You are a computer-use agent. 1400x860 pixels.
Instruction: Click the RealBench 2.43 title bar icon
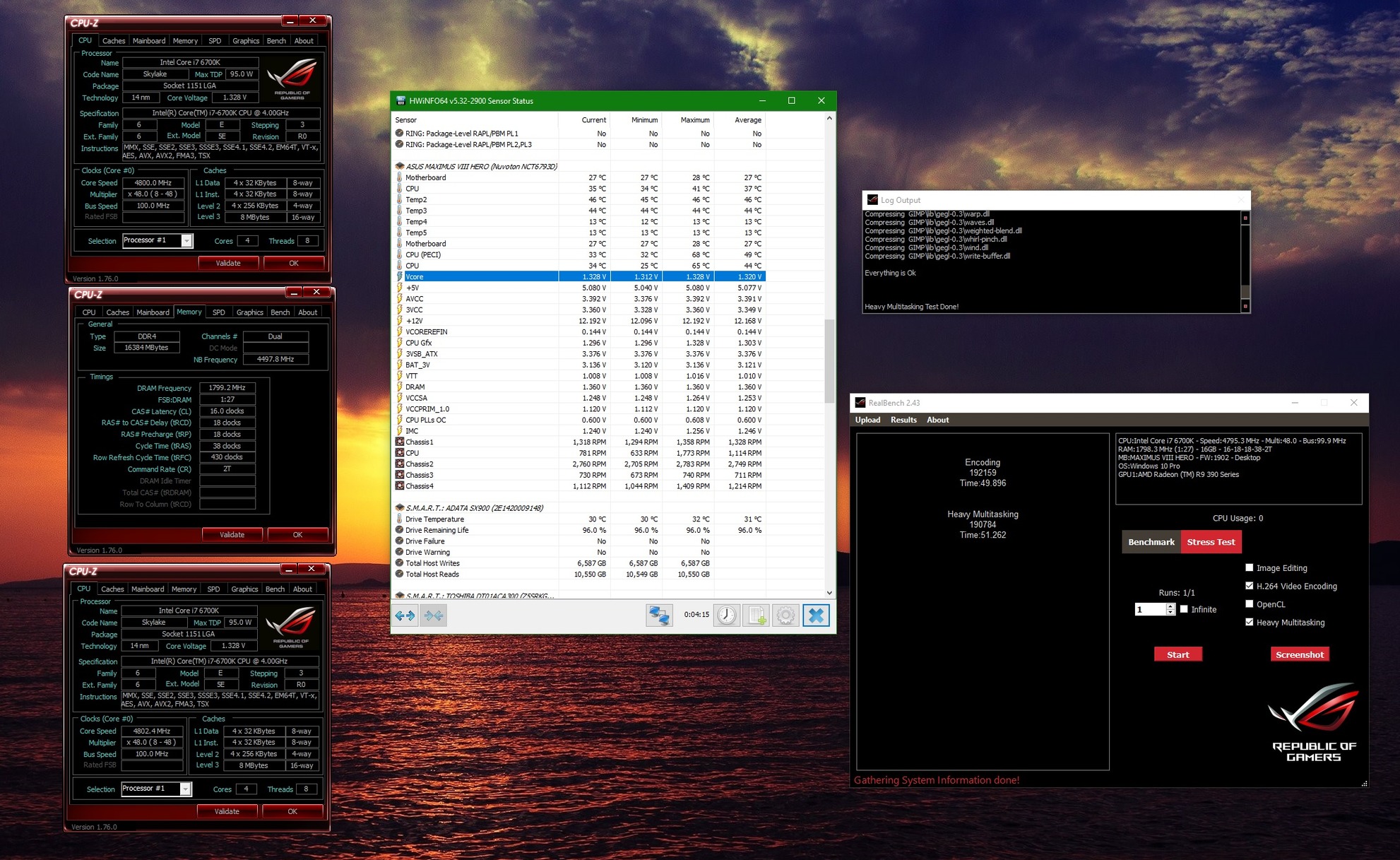860,403
